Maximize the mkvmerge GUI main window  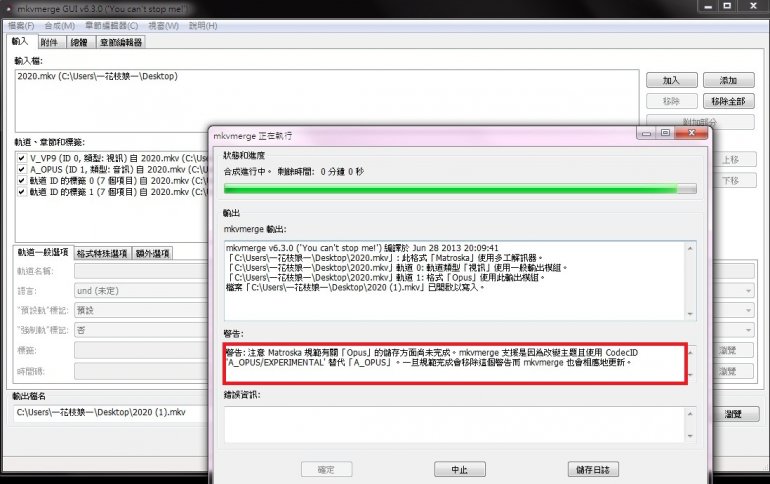[727, 6]
